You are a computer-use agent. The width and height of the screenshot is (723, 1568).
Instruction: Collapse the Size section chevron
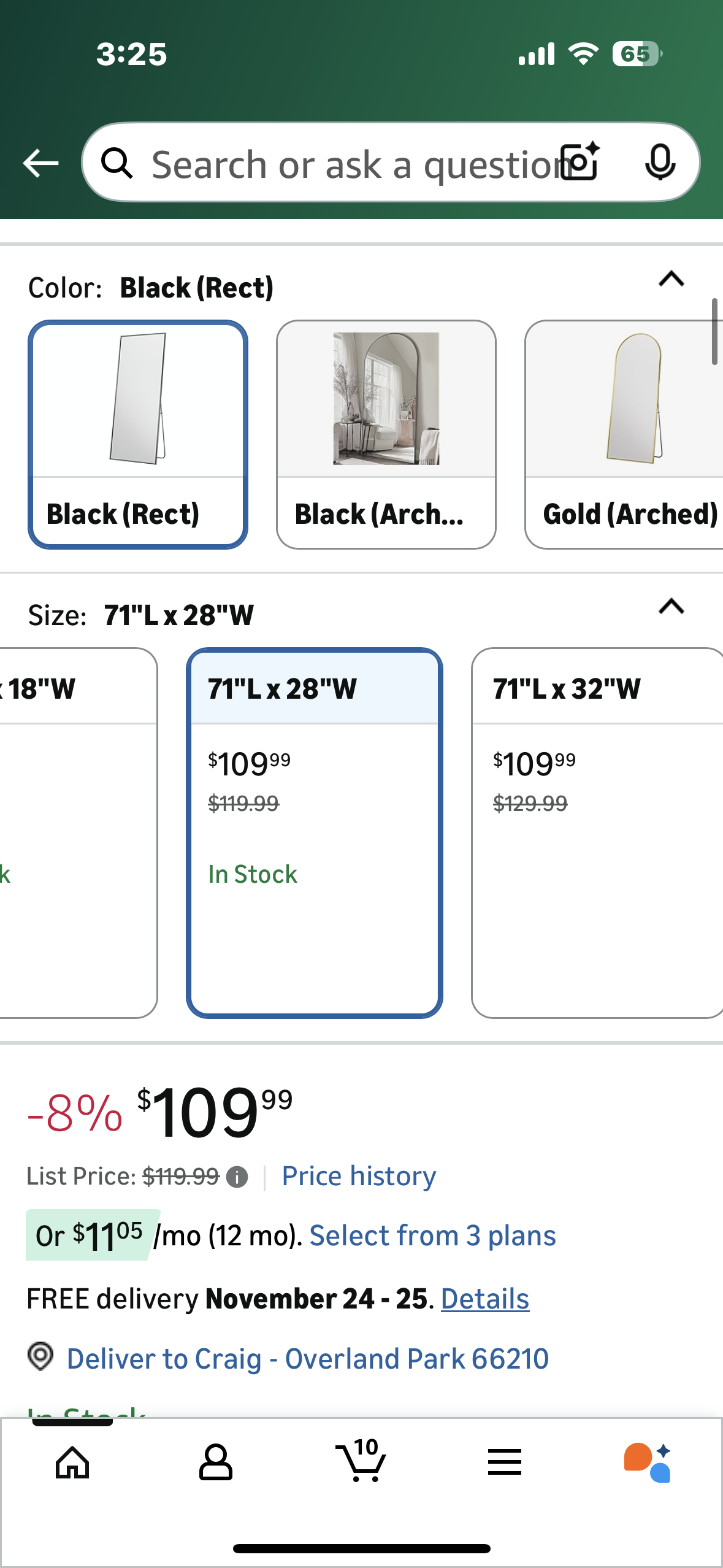671,607
